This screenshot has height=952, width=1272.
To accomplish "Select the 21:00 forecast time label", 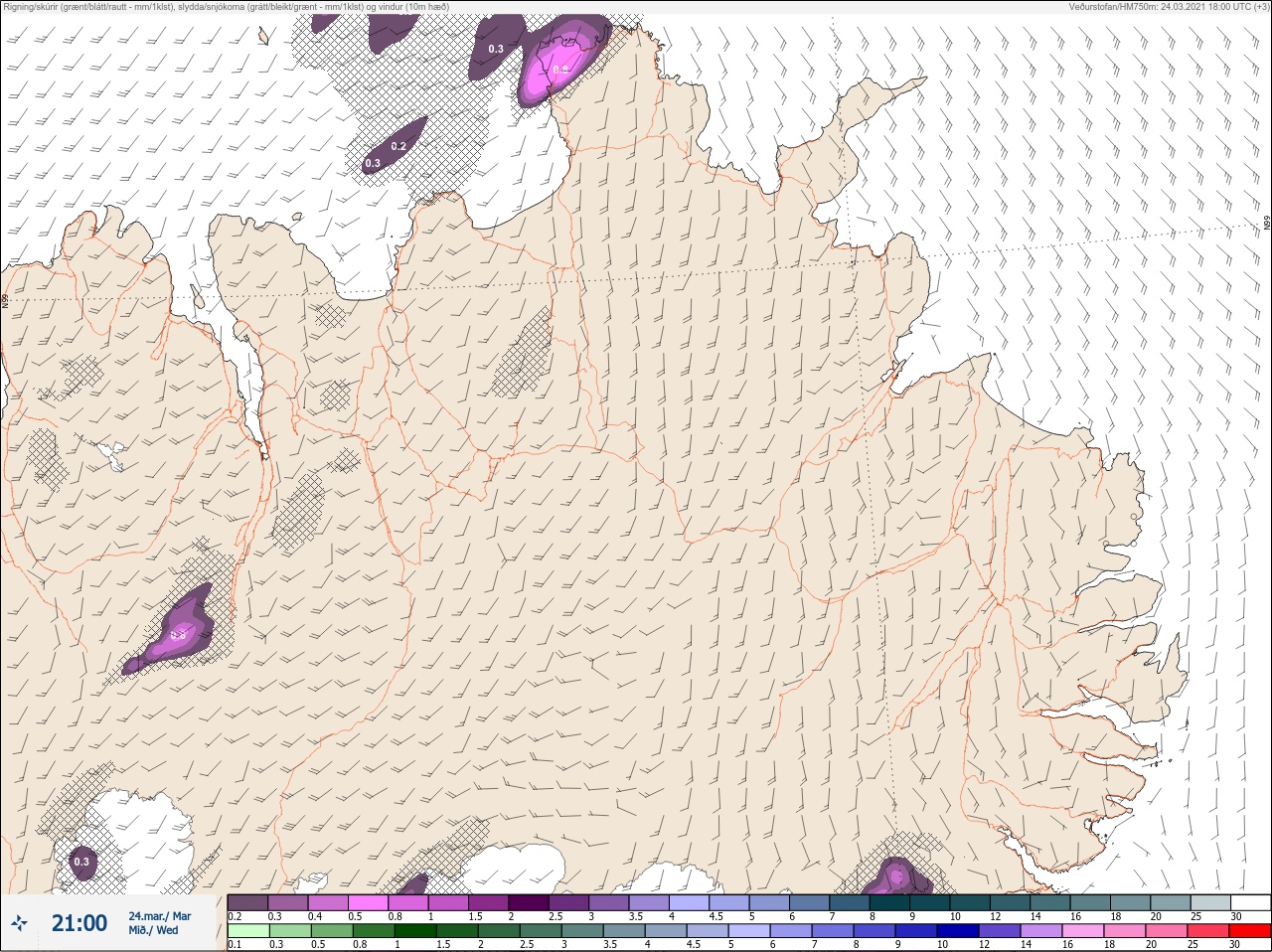I will (79, 923).
